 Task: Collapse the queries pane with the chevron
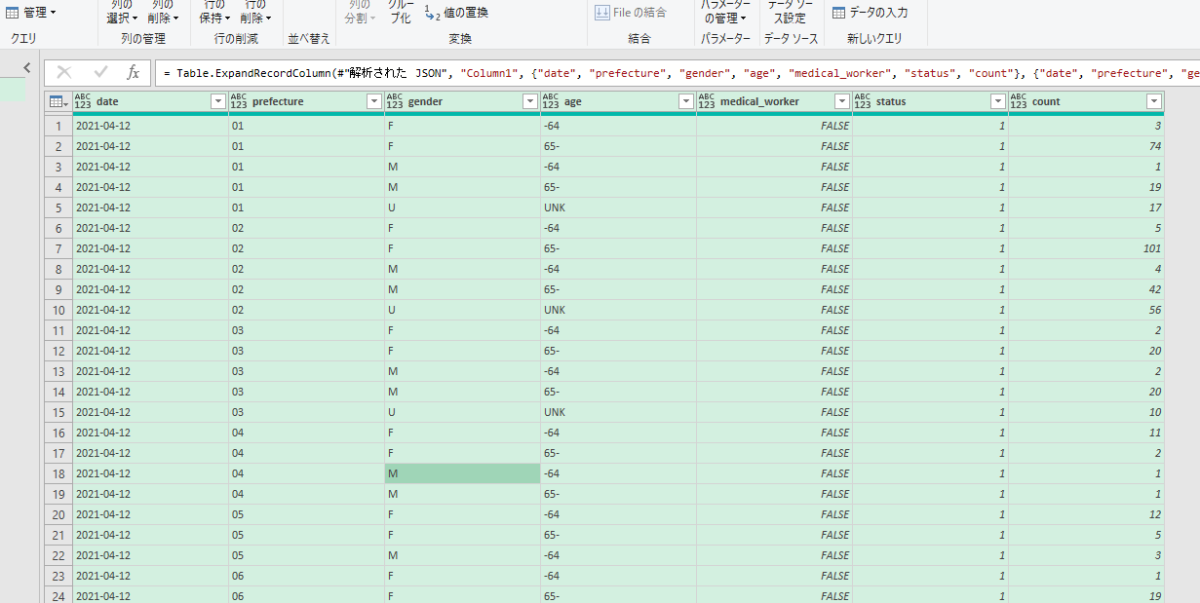pos(27,68)
